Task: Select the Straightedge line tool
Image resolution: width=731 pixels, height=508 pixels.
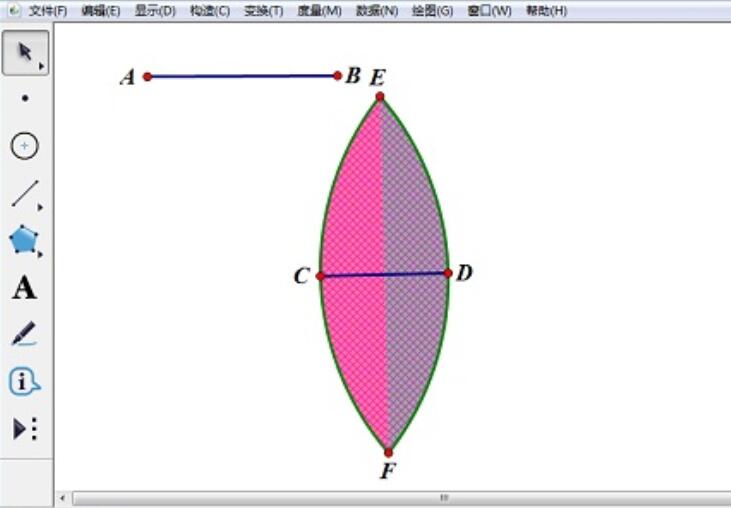Action: 25,193
